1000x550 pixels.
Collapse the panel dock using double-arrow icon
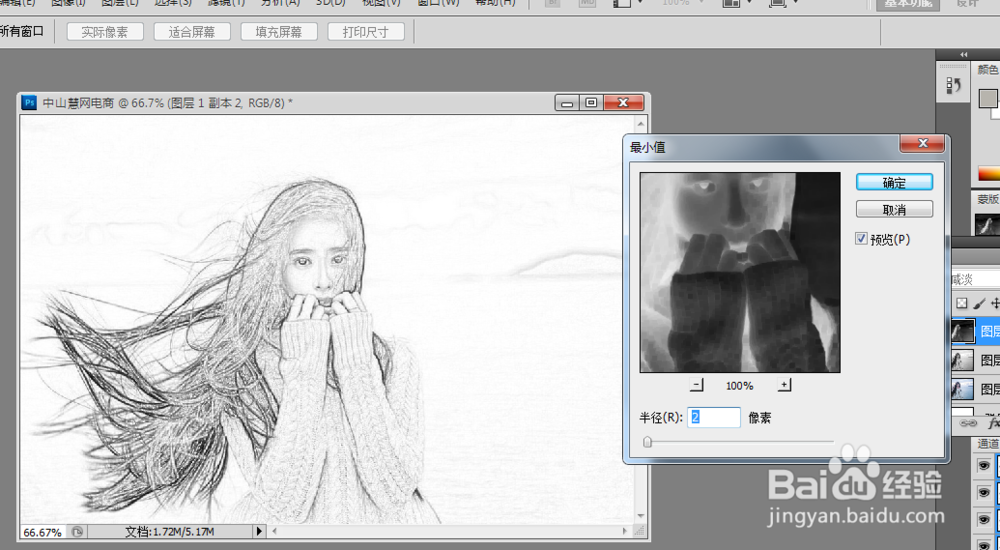click(963, 55)
